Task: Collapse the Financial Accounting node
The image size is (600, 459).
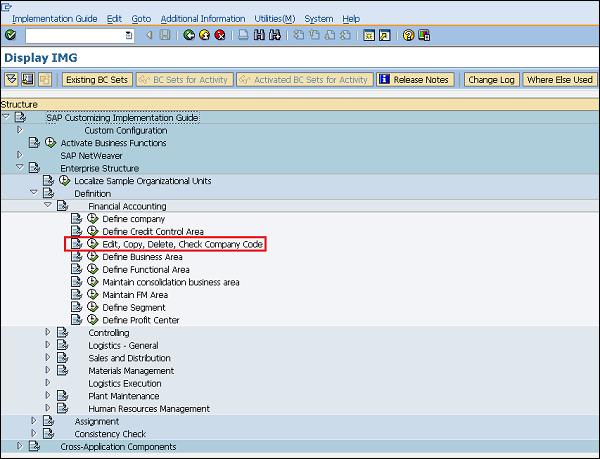Action: pyautogui.click(x=47, y=206)
